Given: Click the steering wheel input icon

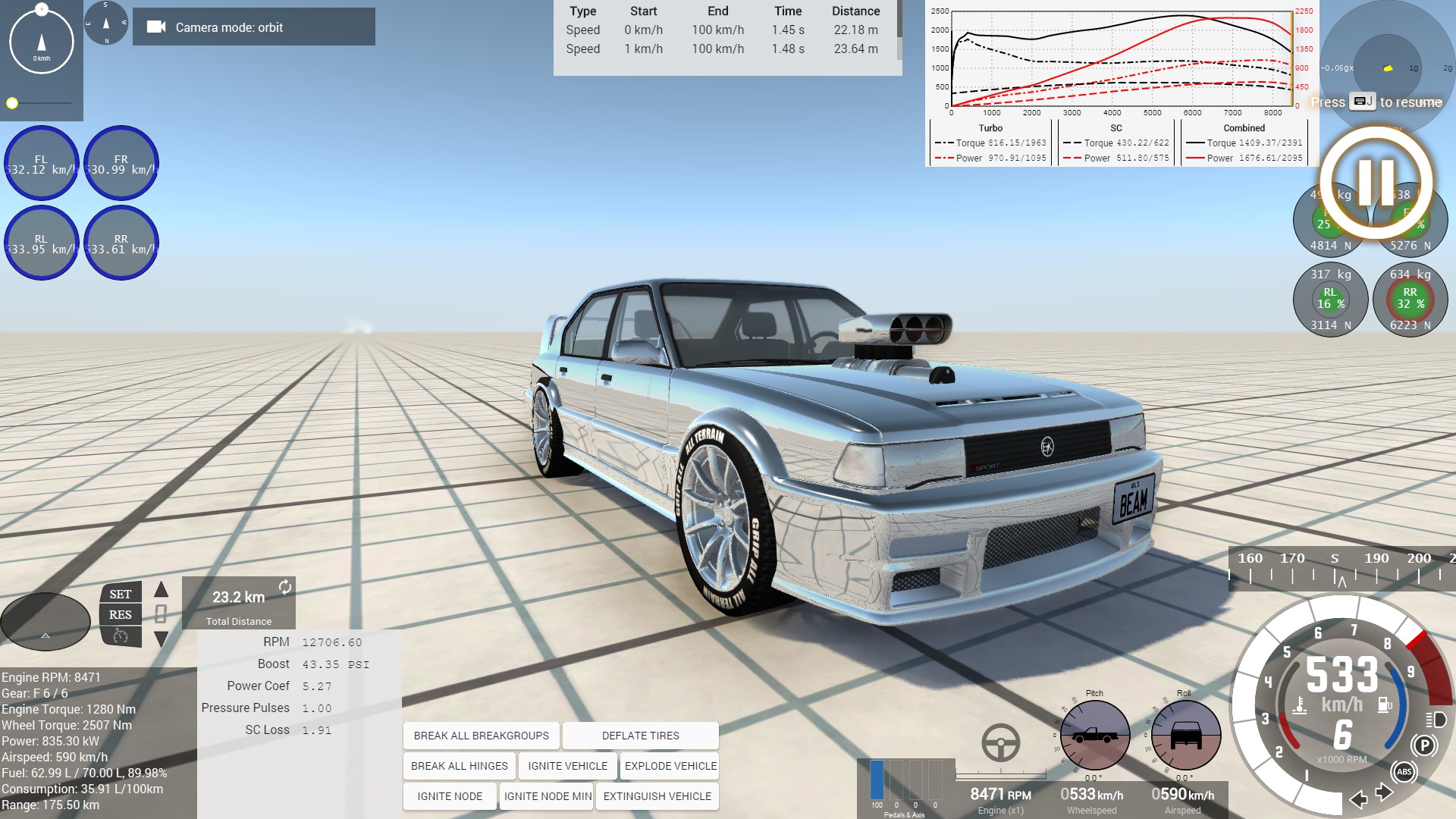Looking at the screenshot, I should 1001,742.
